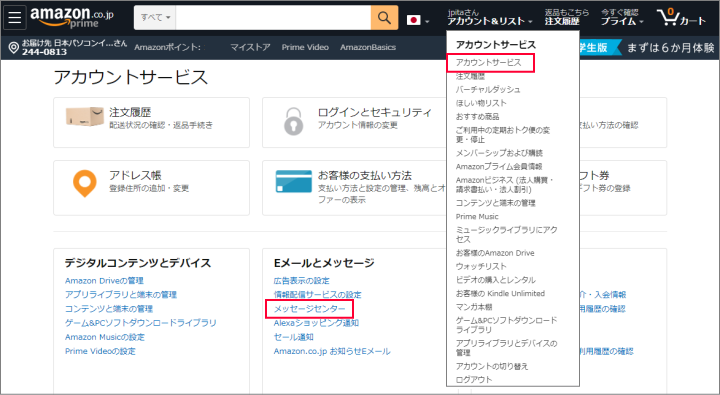This screenshot has width=720, height=395.
Task: Select Prime Music in dropdown menu
Action: click(x=477, y=216)
